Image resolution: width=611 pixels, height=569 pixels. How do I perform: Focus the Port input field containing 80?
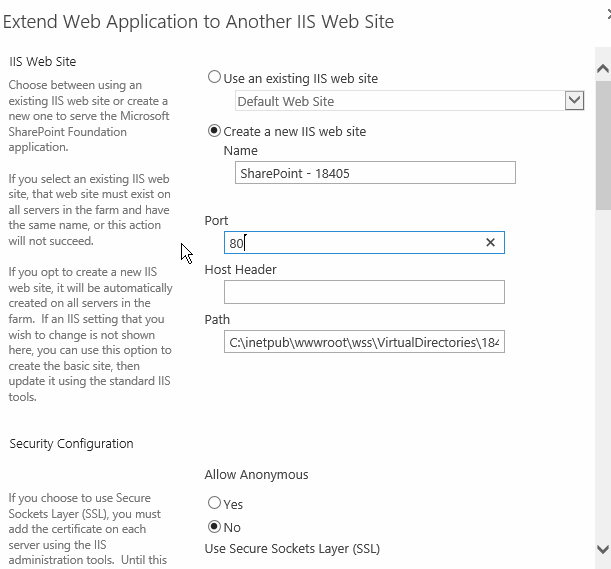355,242
